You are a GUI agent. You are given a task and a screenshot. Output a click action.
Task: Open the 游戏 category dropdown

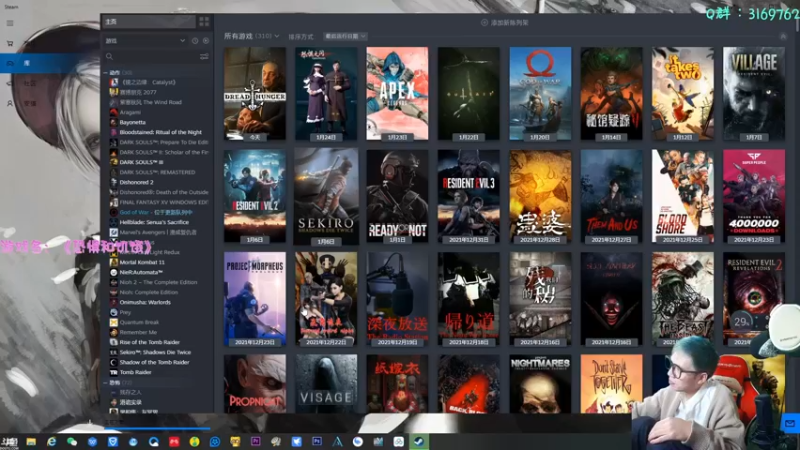click(145, 41)
